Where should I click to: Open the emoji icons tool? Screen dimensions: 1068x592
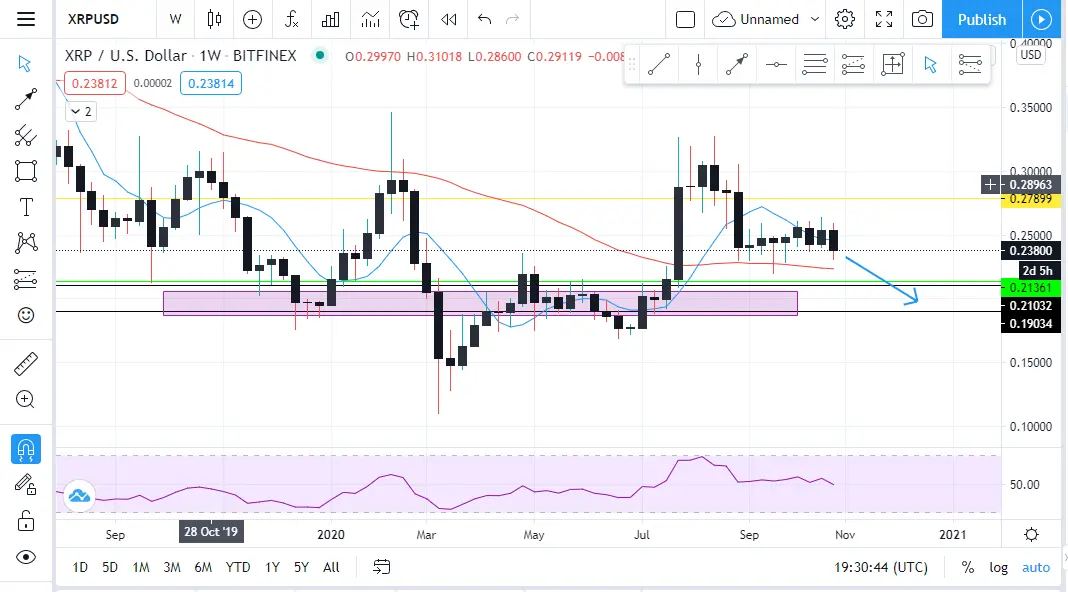[25, 315]
